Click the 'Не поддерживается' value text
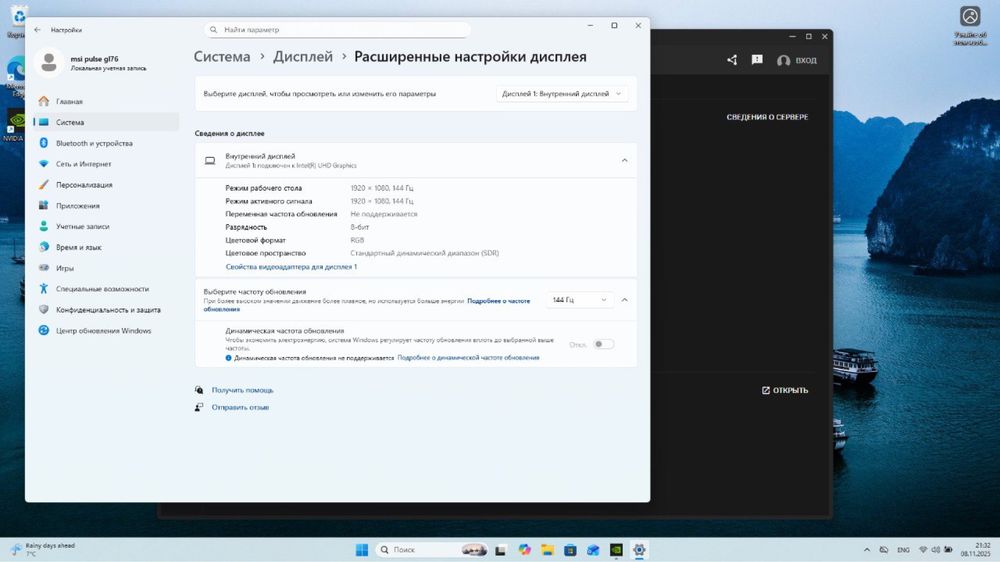 (384, 214)
